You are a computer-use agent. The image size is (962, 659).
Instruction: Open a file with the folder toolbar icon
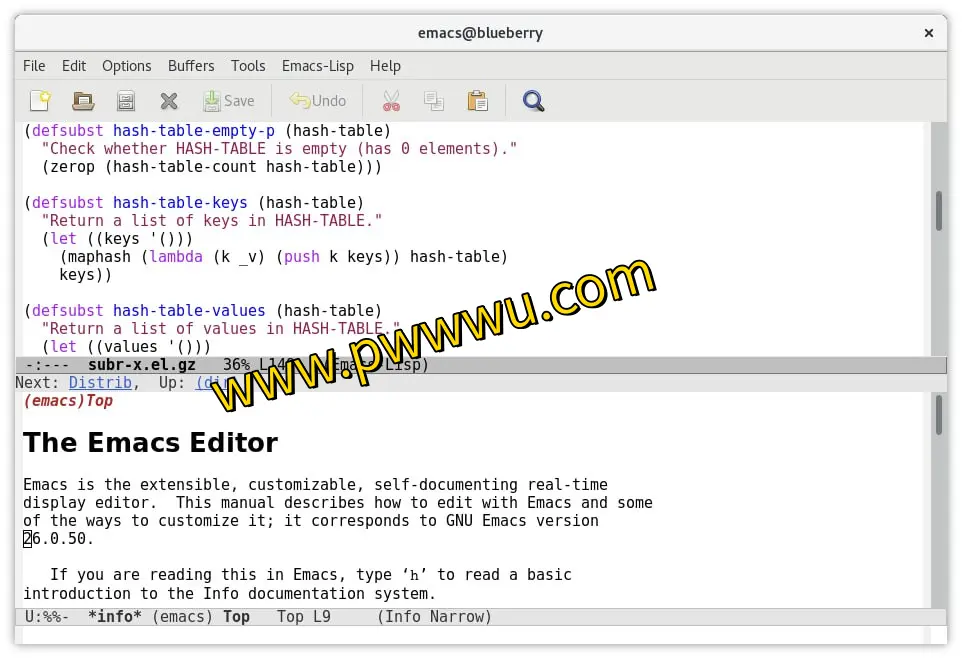[83, 100]
